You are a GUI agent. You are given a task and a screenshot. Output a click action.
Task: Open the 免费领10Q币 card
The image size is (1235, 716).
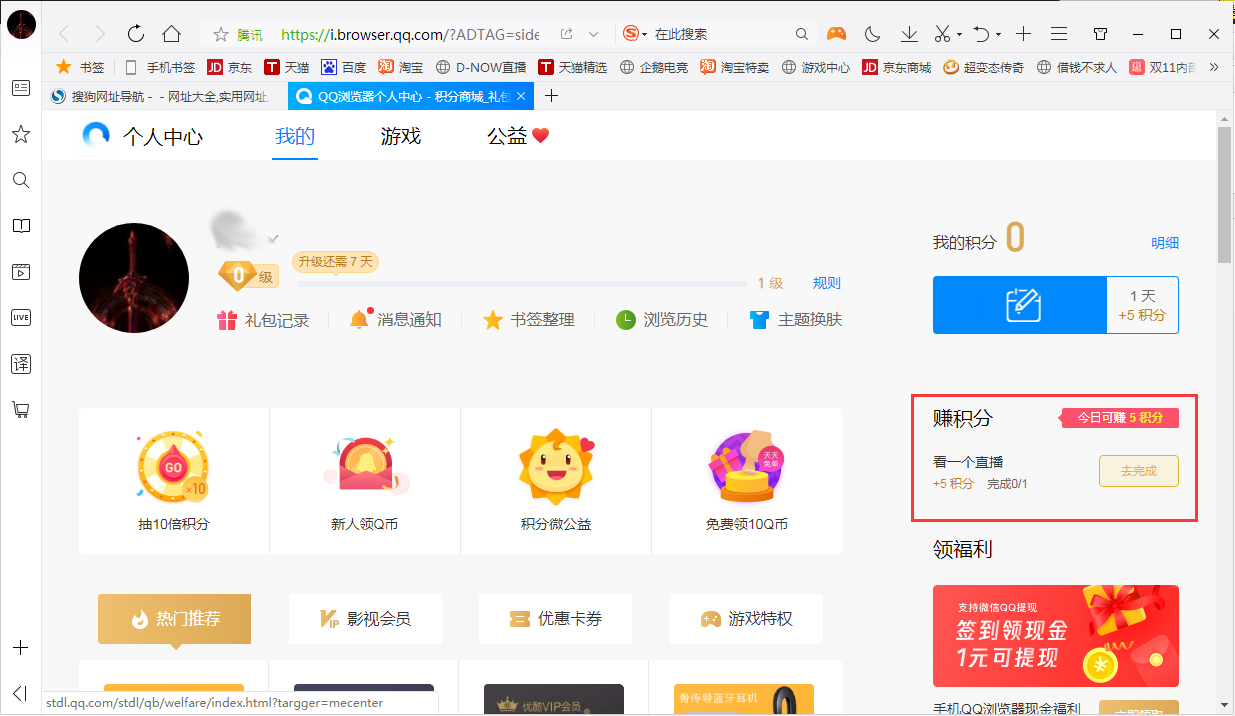746,480
